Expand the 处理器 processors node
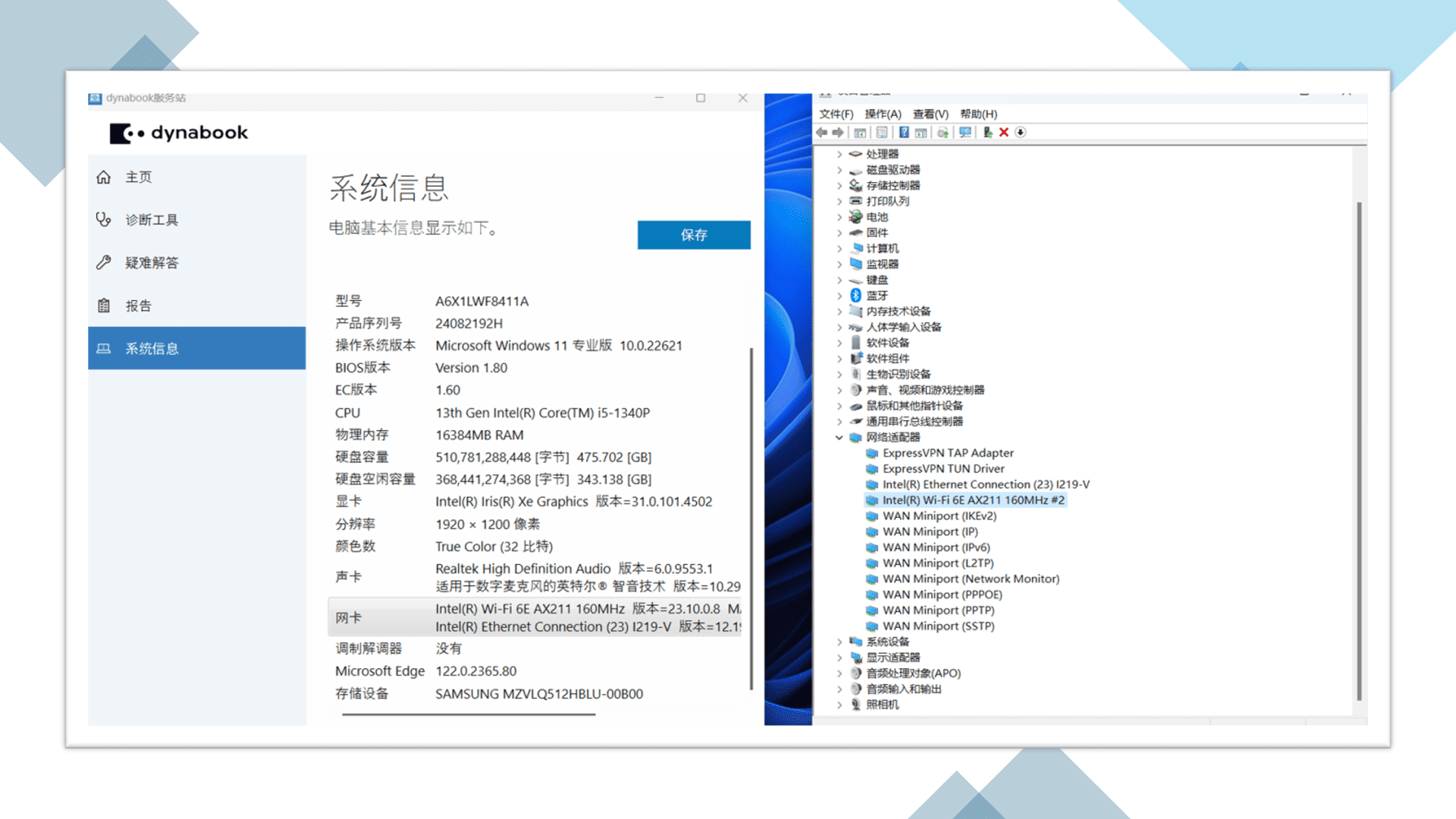 coord(839,154)
